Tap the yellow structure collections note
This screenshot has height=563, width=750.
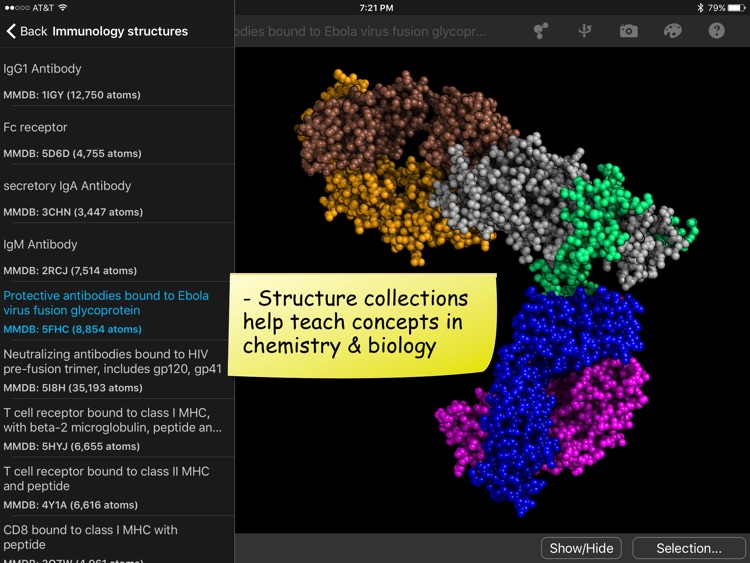[x=363, y=325]
